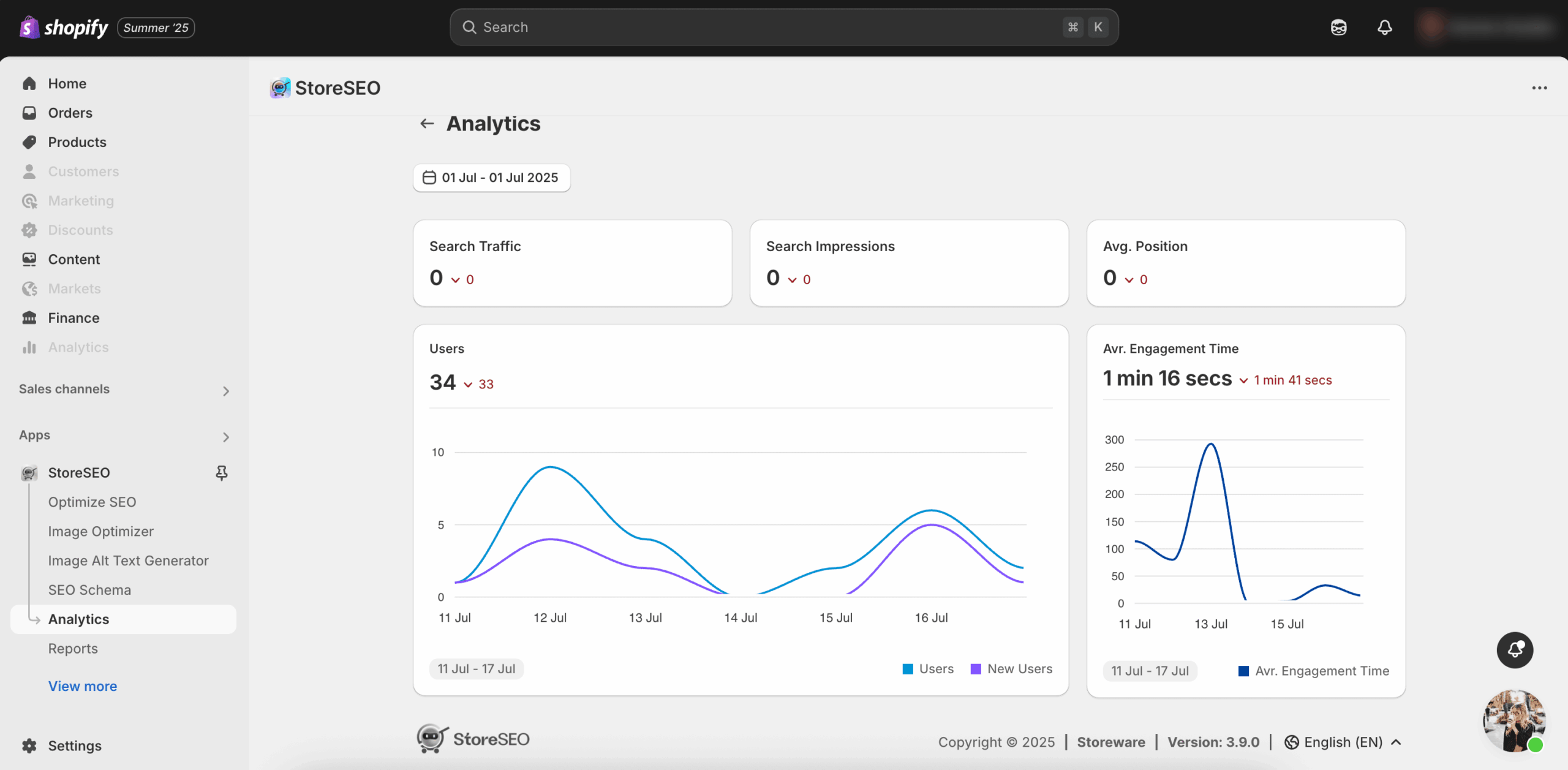
Task: Click the 11 Jul - 17 Jul badge in Engagement chart
Action: point(1150,671)
